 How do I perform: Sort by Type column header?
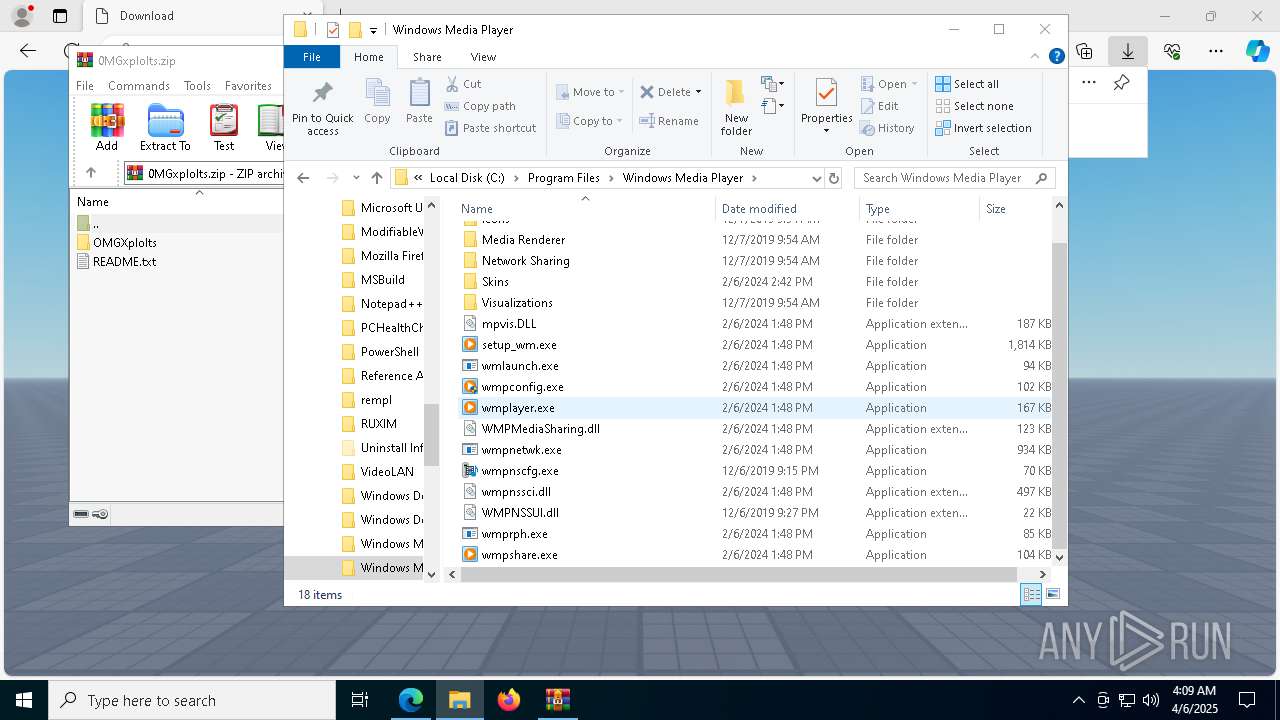click(919, 209)
